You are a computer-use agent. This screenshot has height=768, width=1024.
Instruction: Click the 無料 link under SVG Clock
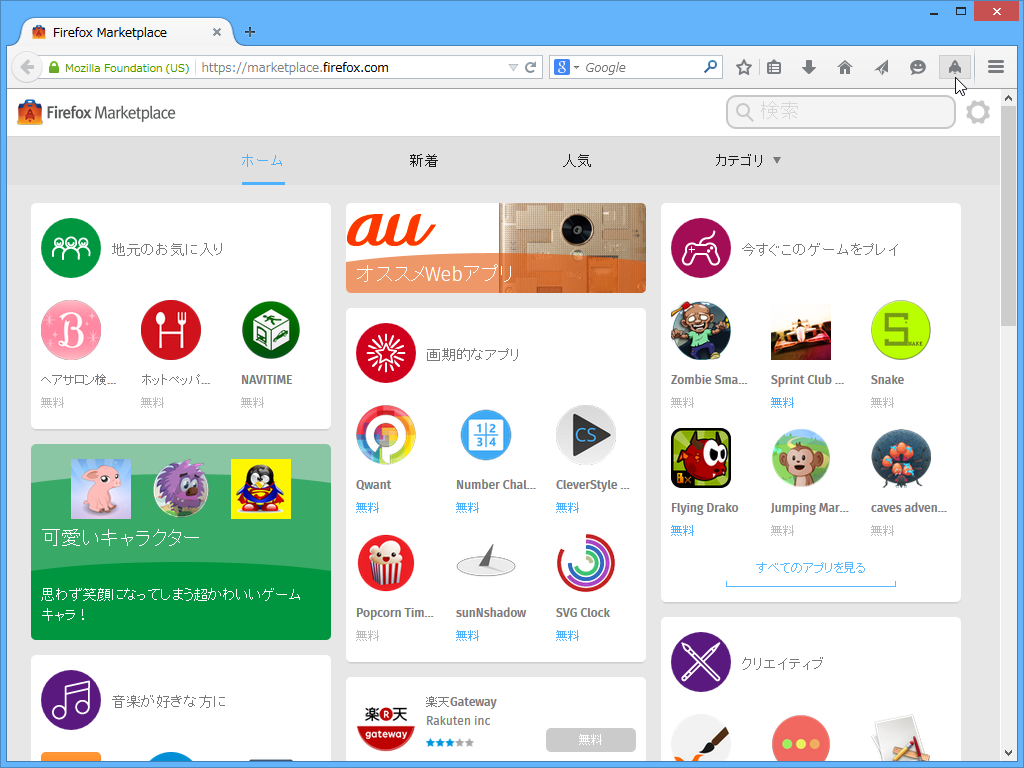[x=567, y=635]
